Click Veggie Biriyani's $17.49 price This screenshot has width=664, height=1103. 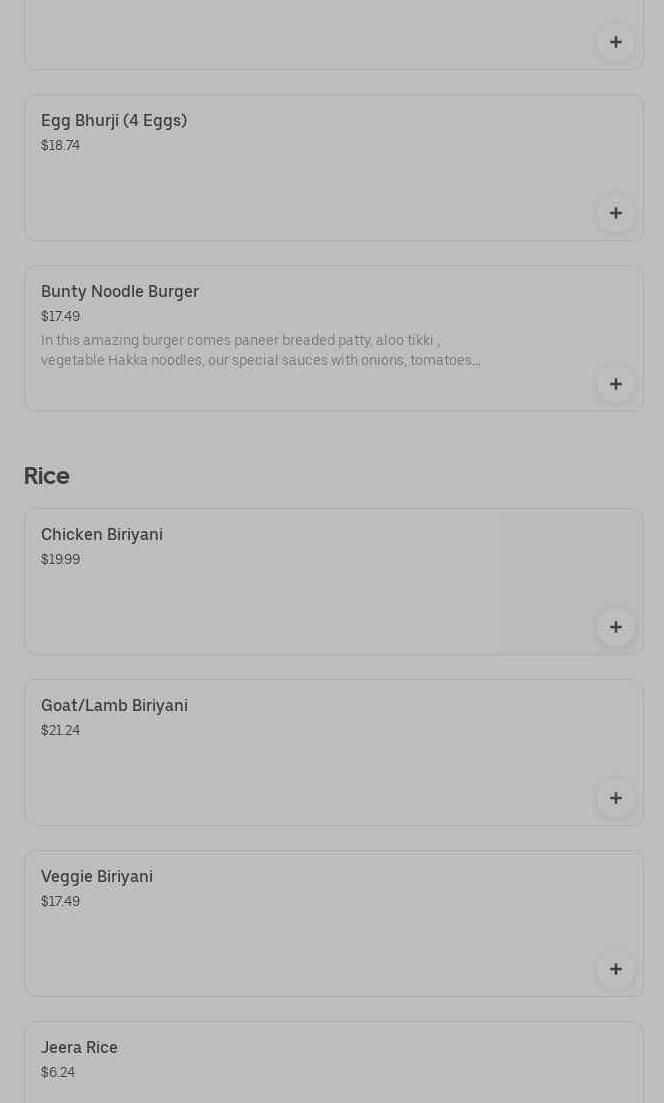click(60, 902)
